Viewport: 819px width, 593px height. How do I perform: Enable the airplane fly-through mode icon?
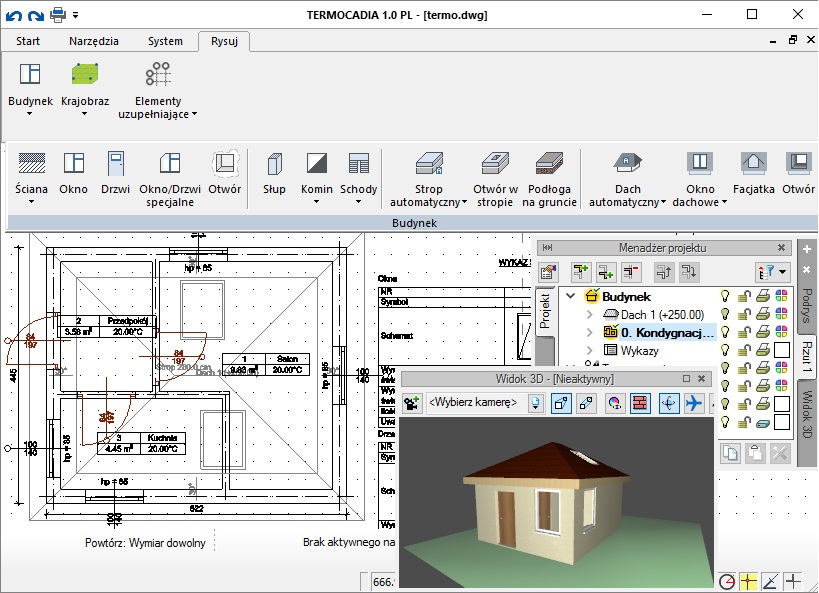click(x=694, y=403)
